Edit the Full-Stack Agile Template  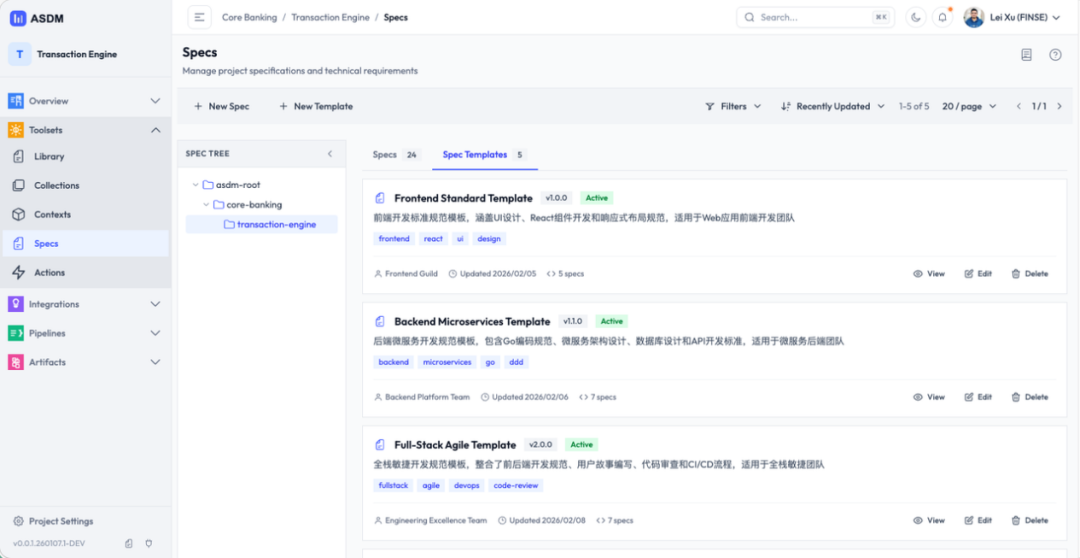coord(978,520)
